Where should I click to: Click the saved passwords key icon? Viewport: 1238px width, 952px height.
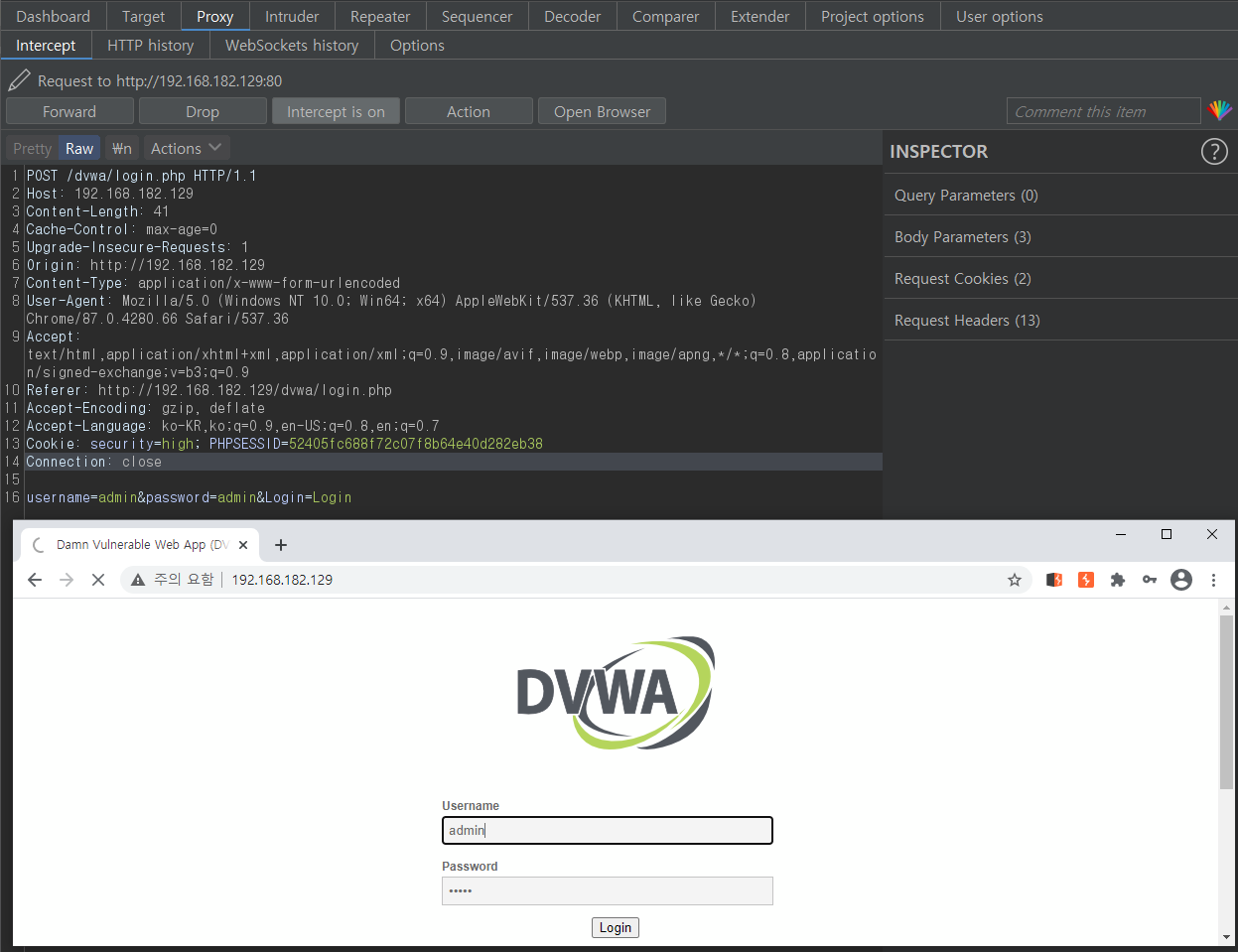click(1150, 580)
